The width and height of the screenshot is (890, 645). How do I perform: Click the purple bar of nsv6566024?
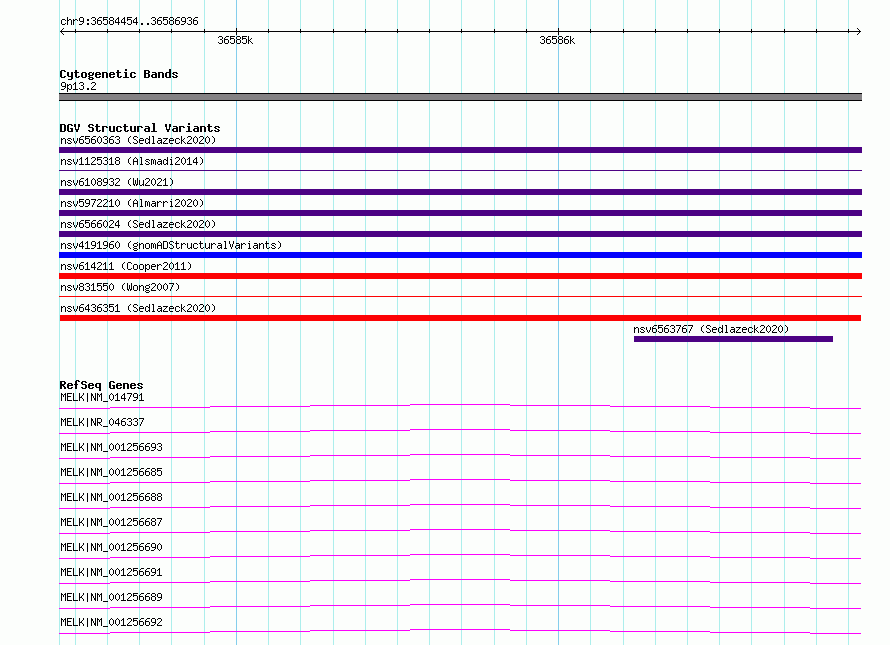(x=460, y=234)
